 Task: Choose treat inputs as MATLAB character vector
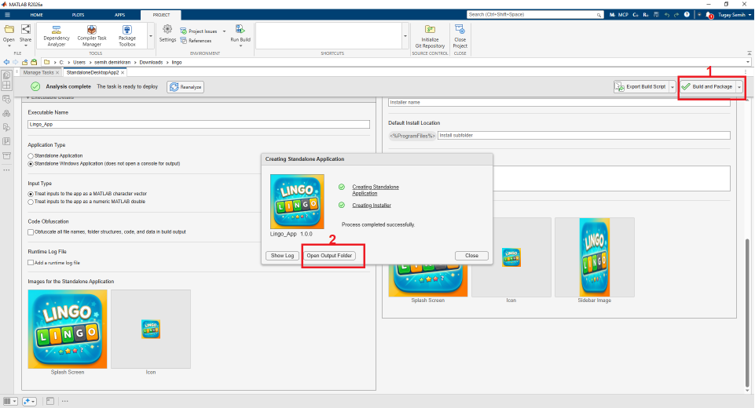tap(30, 194)
